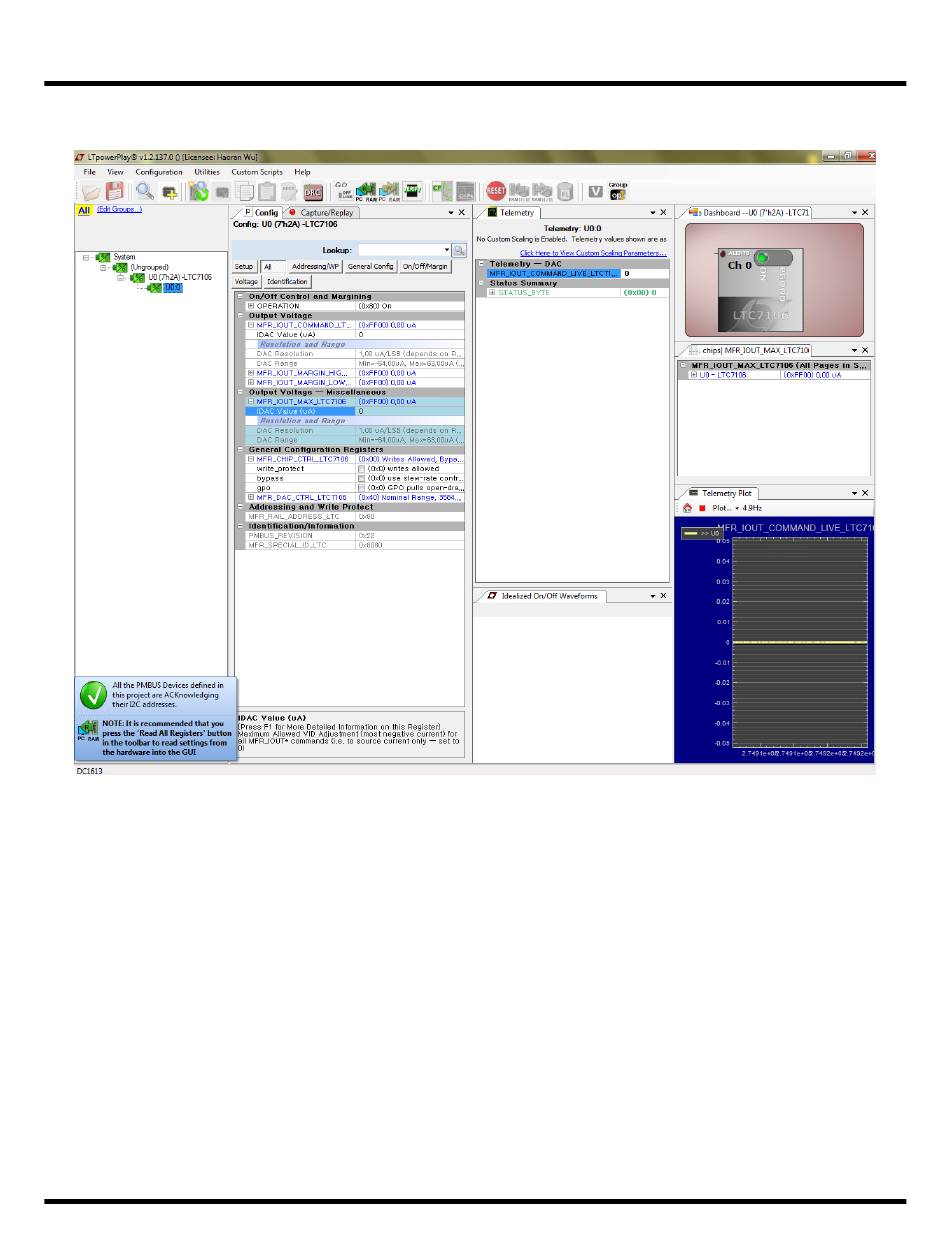
Task: Click the black VERIFY toolbar icon
Action: (x=412, y=191)
